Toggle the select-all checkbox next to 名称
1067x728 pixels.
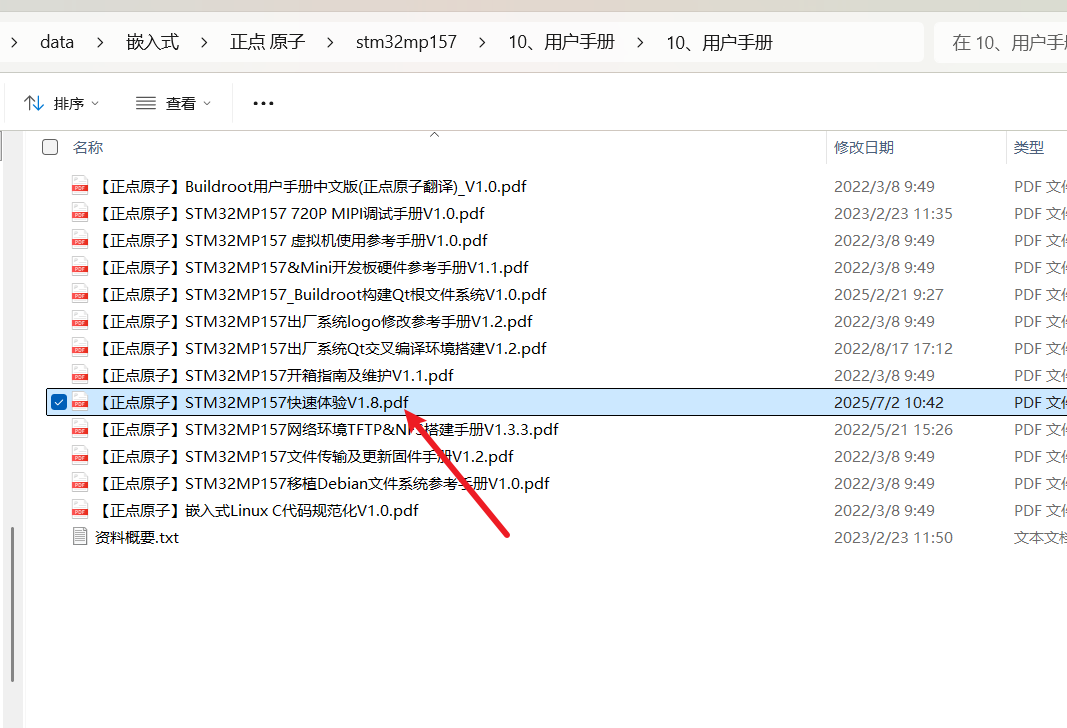coord(50,147)
